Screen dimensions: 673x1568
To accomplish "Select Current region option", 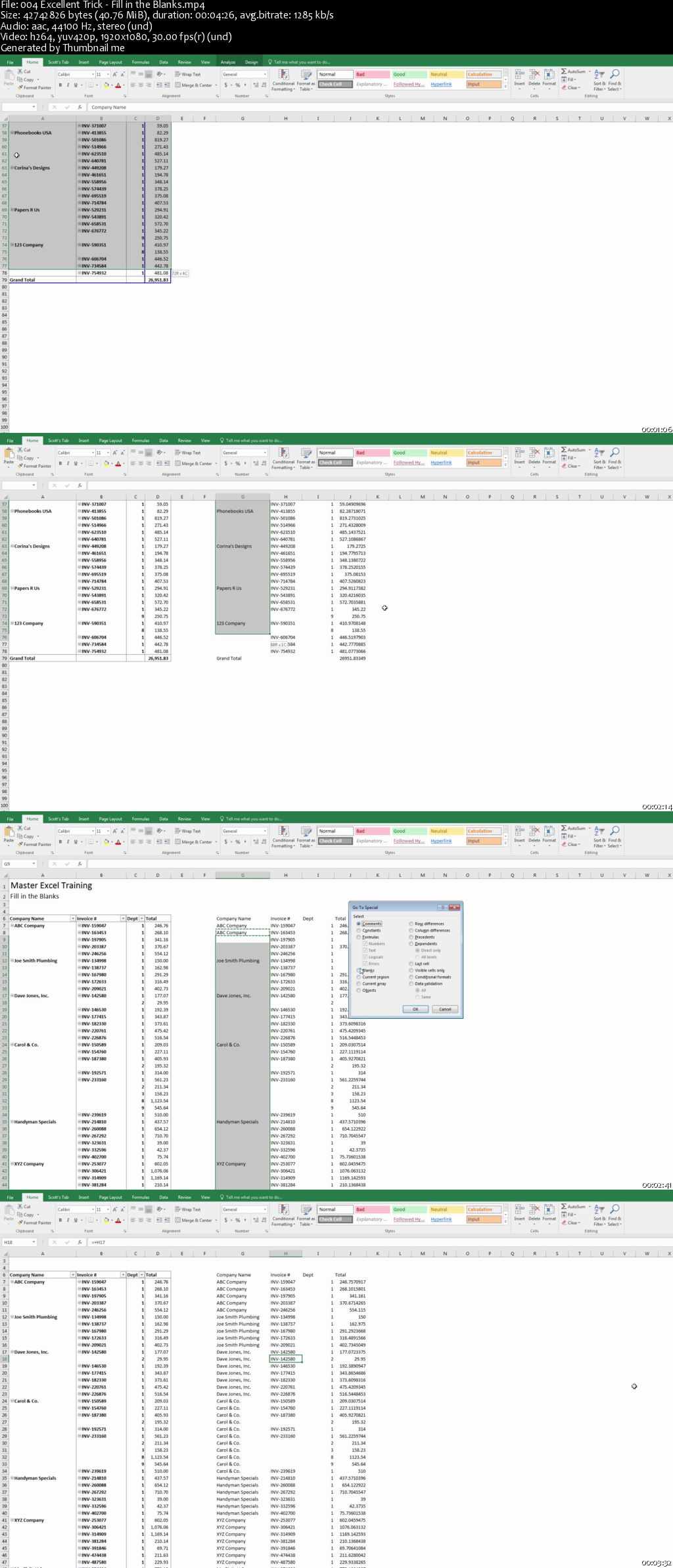I will pyautogui.click(x=373, y=977).
